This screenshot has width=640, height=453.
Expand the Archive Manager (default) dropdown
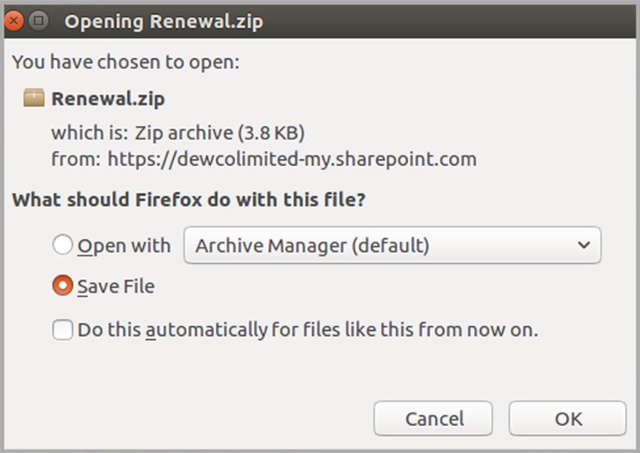[392, 245]
